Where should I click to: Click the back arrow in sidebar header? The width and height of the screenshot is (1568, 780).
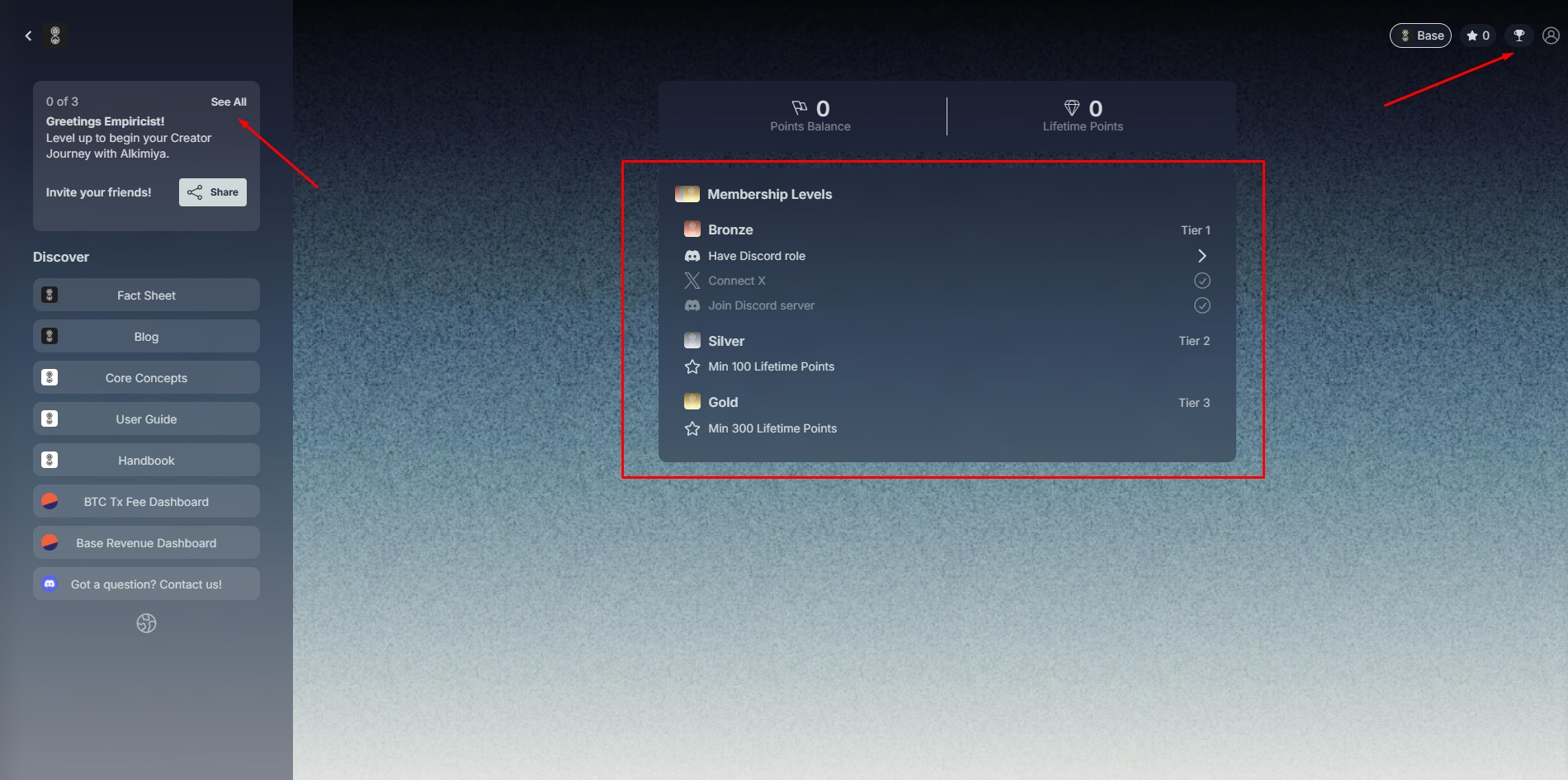tap(29, 35)
